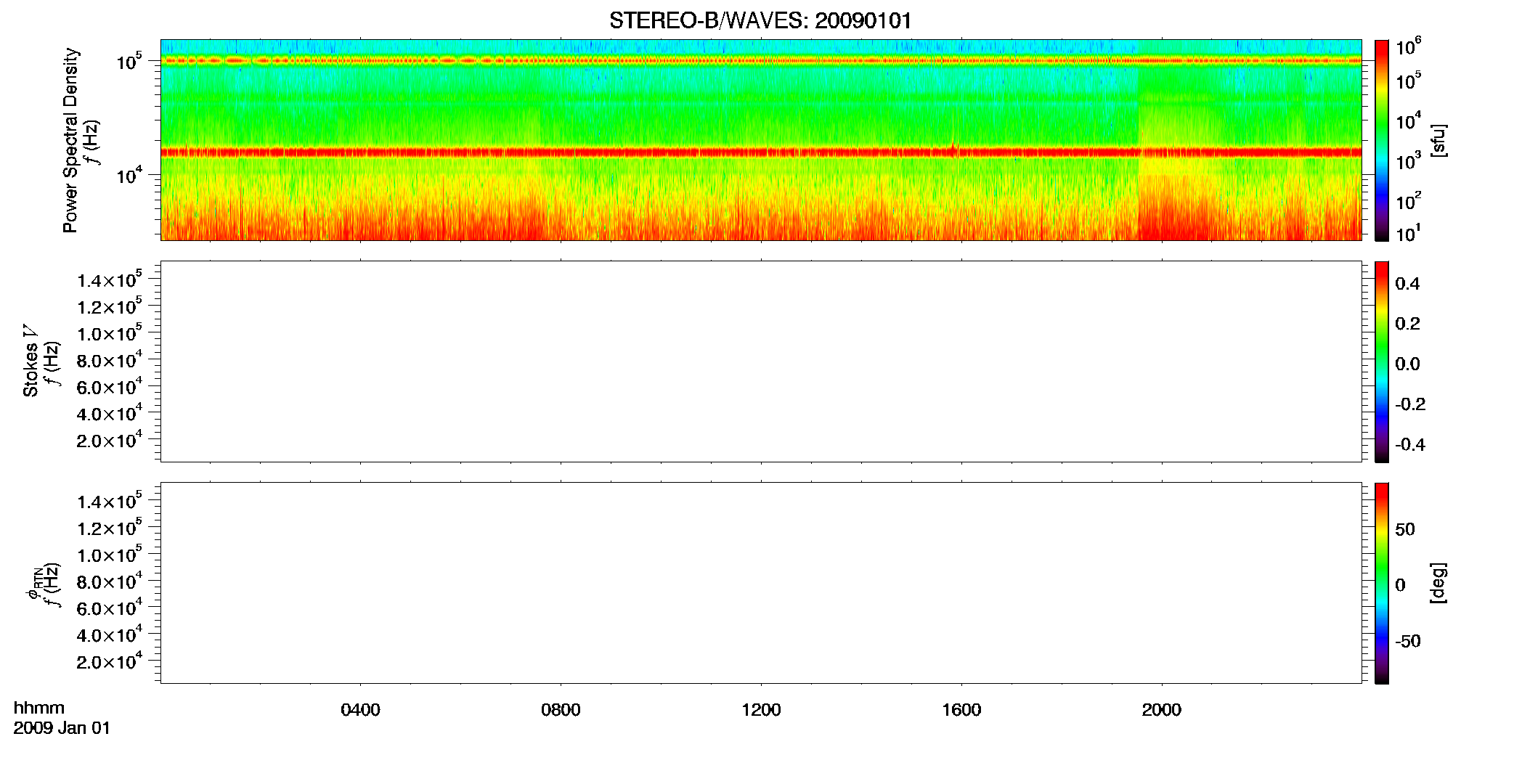The image size is (1522, 784).
Task: Click the Stokes V colorbar
Action: tap(1382, 362)
